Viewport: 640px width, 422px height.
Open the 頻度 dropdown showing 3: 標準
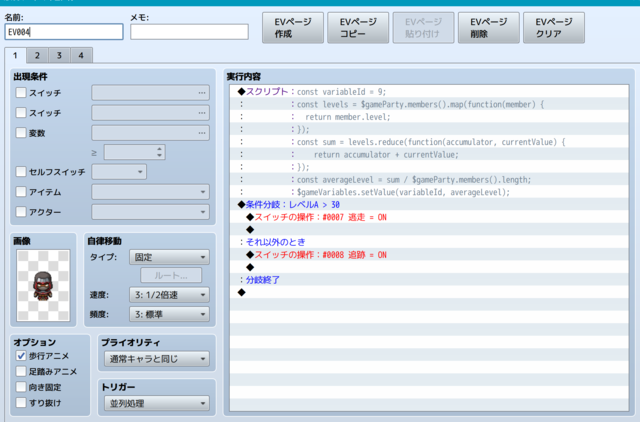coord(169,314)
